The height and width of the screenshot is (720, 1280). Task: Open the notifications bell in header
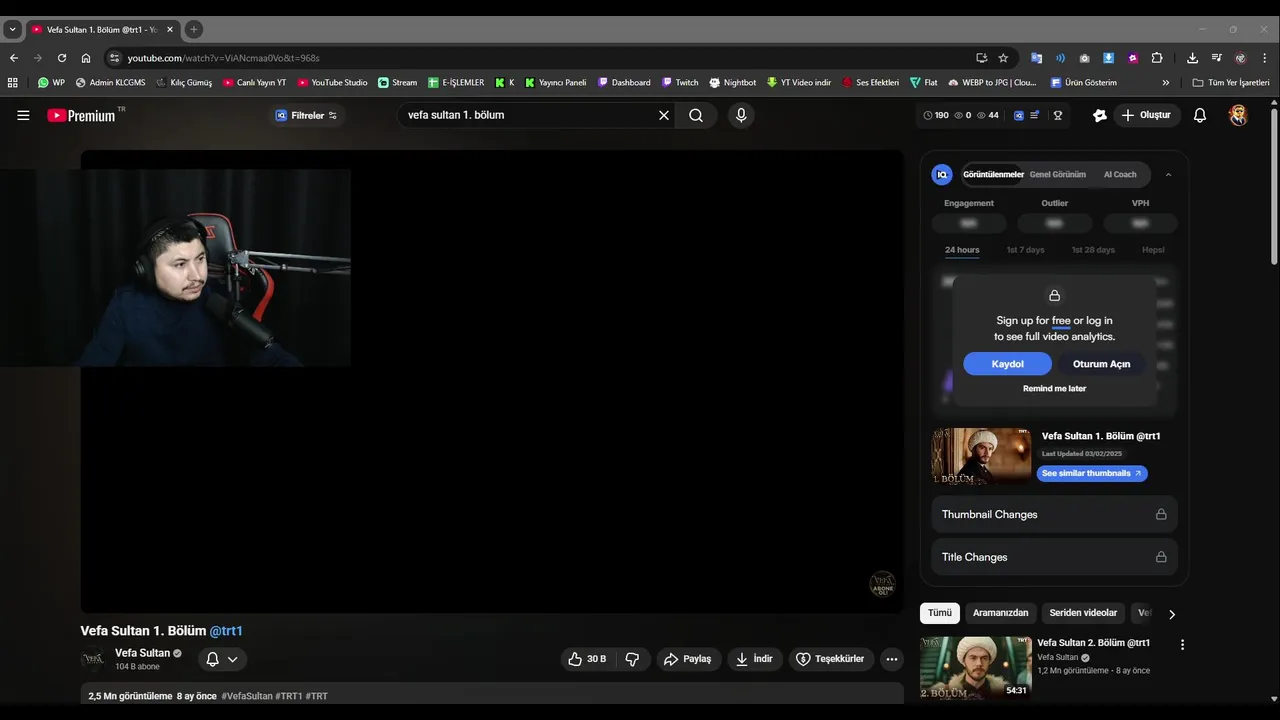pos(1200,115)
